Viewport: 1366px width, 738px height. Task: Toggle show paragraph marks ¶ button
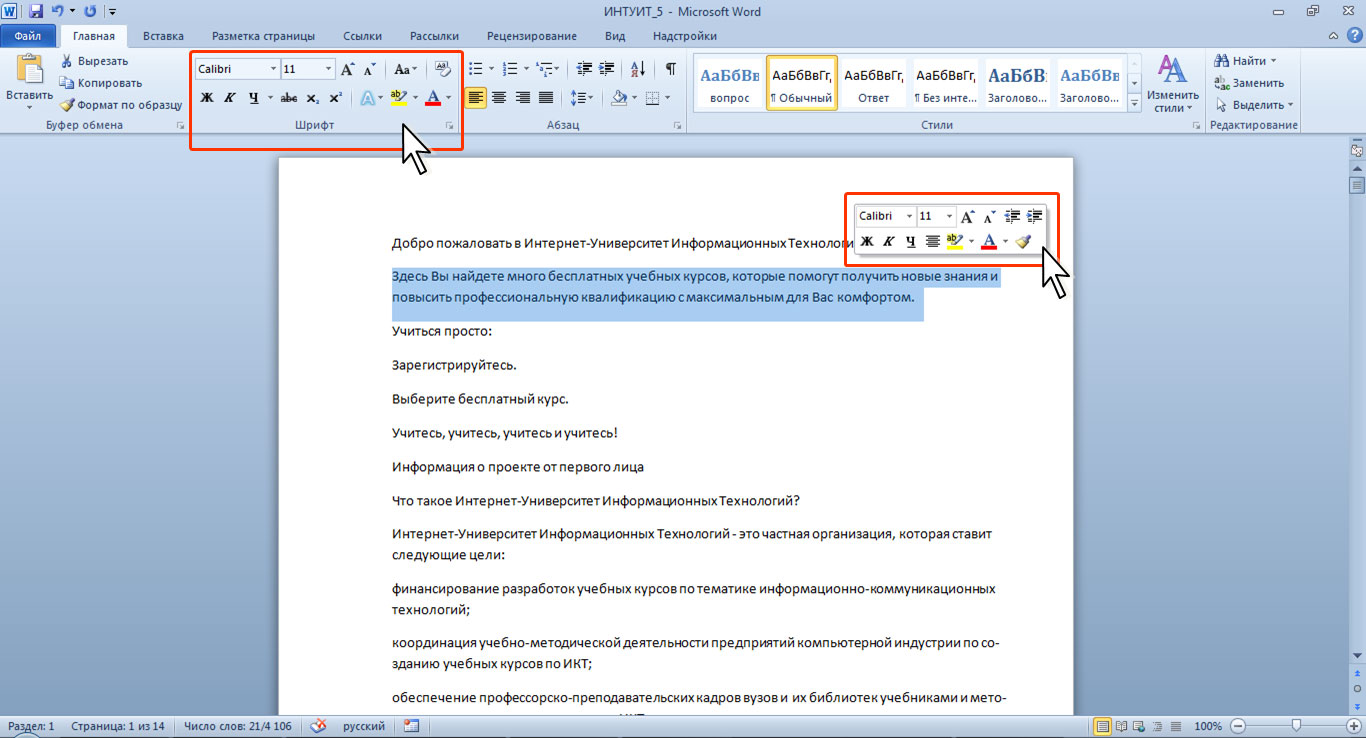tap(670, 69)
